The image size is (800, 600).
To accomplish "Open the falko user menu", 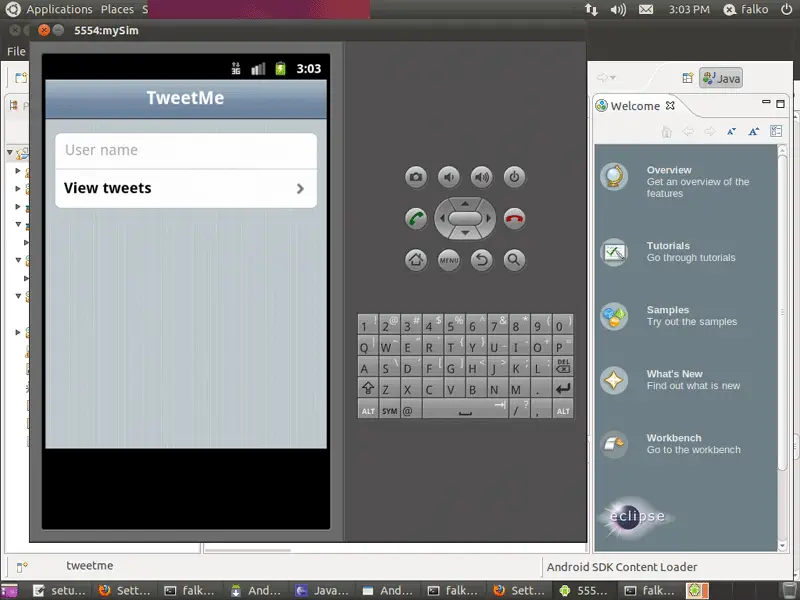I will [746, 9].
